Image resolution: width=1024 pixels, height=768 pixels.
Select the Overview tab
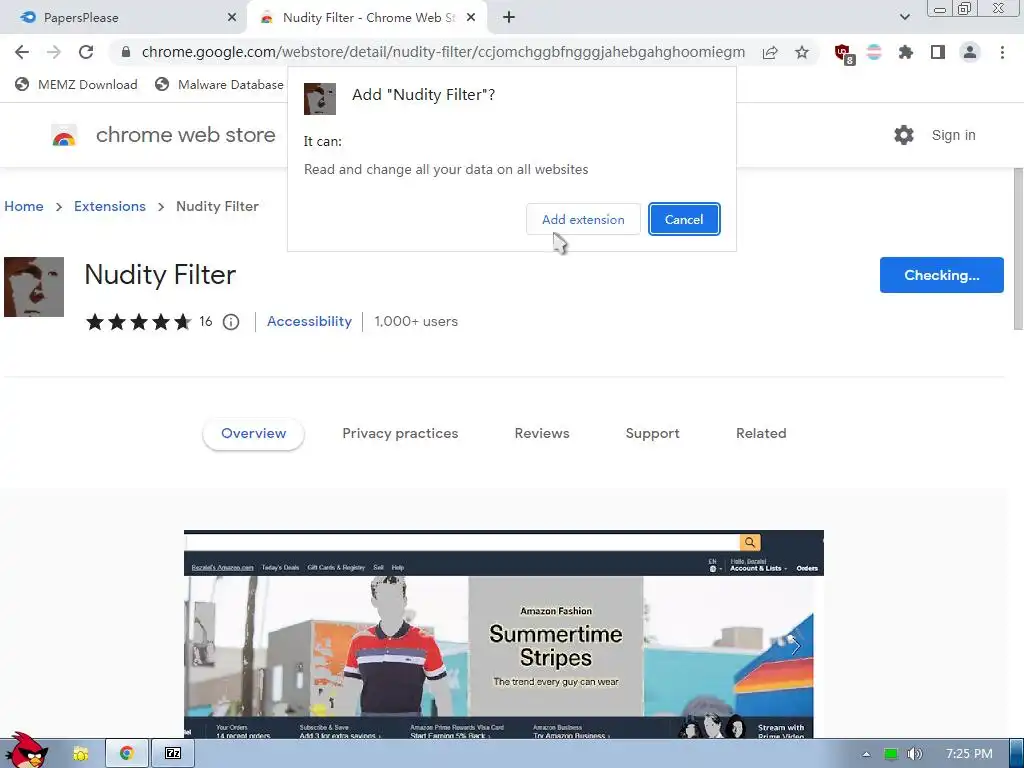pos(253,434)
